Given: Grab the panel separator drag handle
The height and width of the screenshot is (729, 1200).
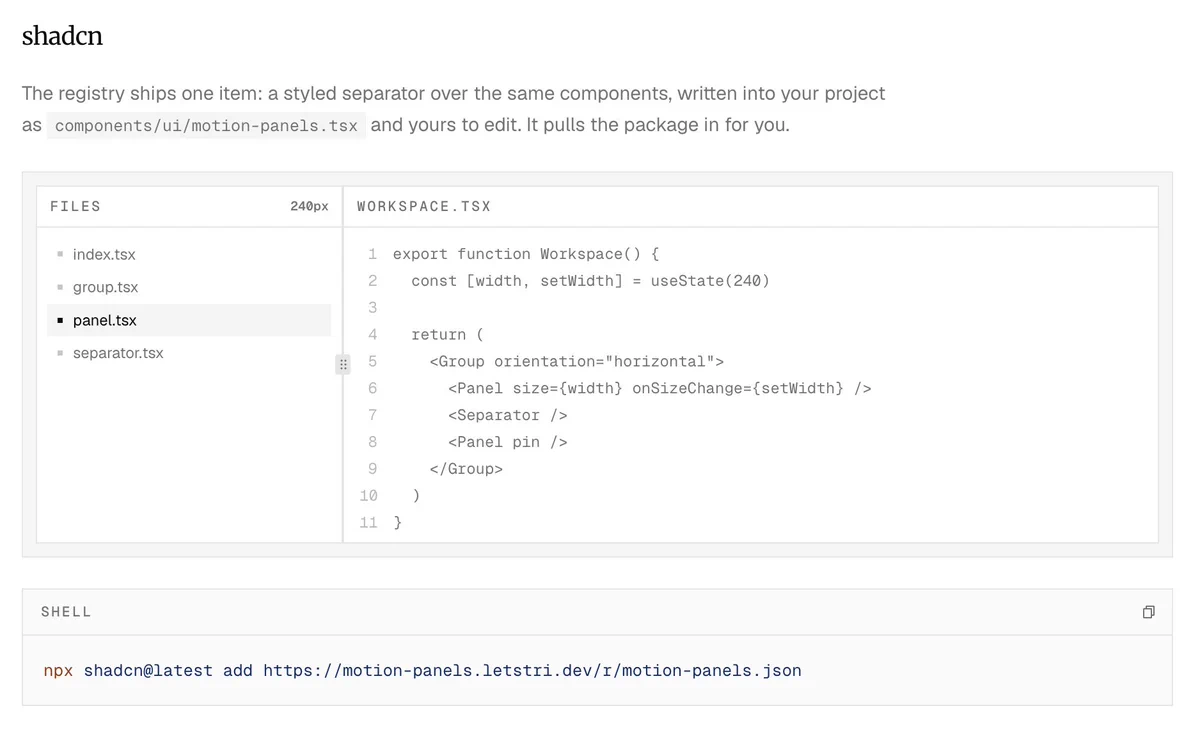Looking at the screenshot, I should [x=343, y=365].
